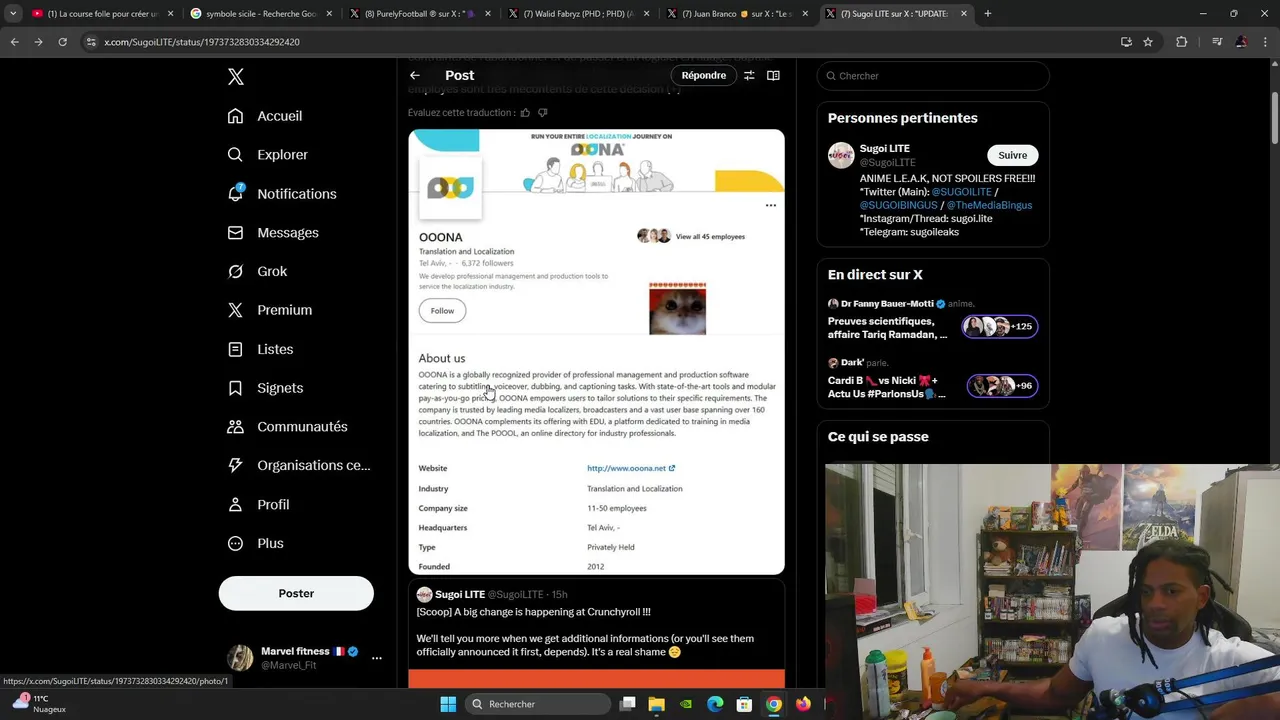Open Accueil home icon

(x=235, y=116)
